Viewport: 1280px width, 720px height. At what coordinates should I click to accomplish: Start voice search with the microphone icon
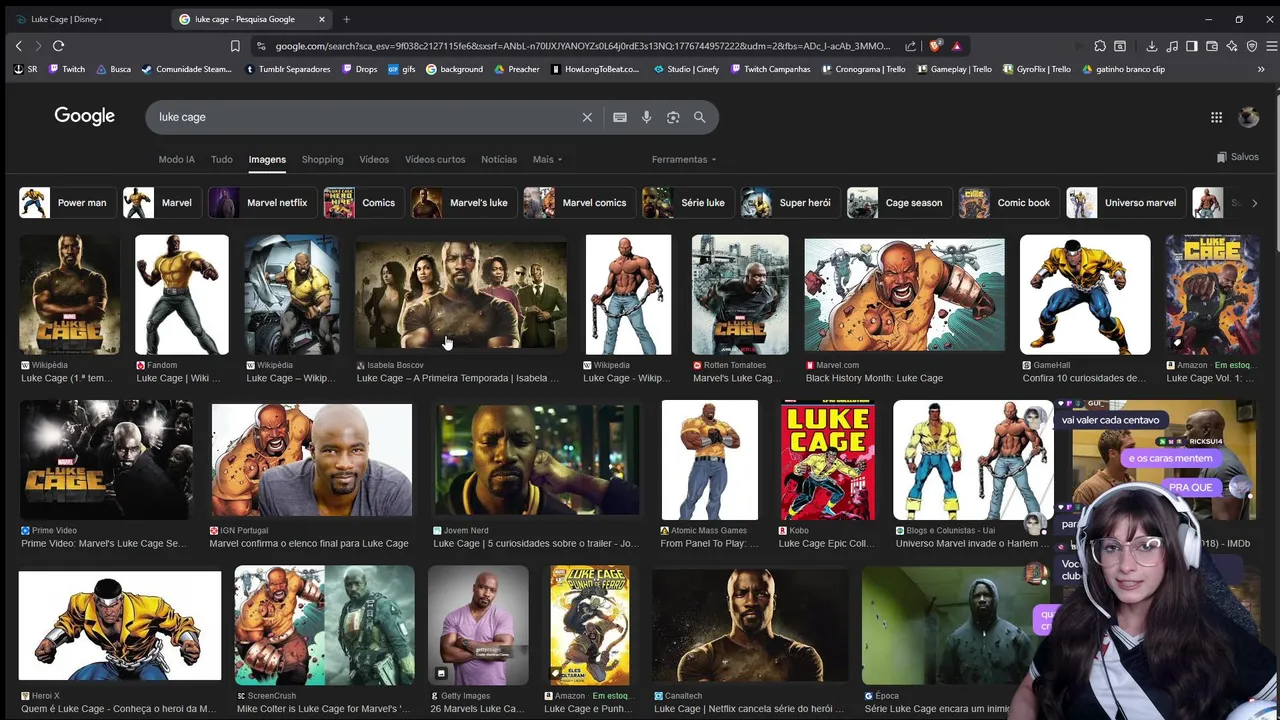coord(646,117)
